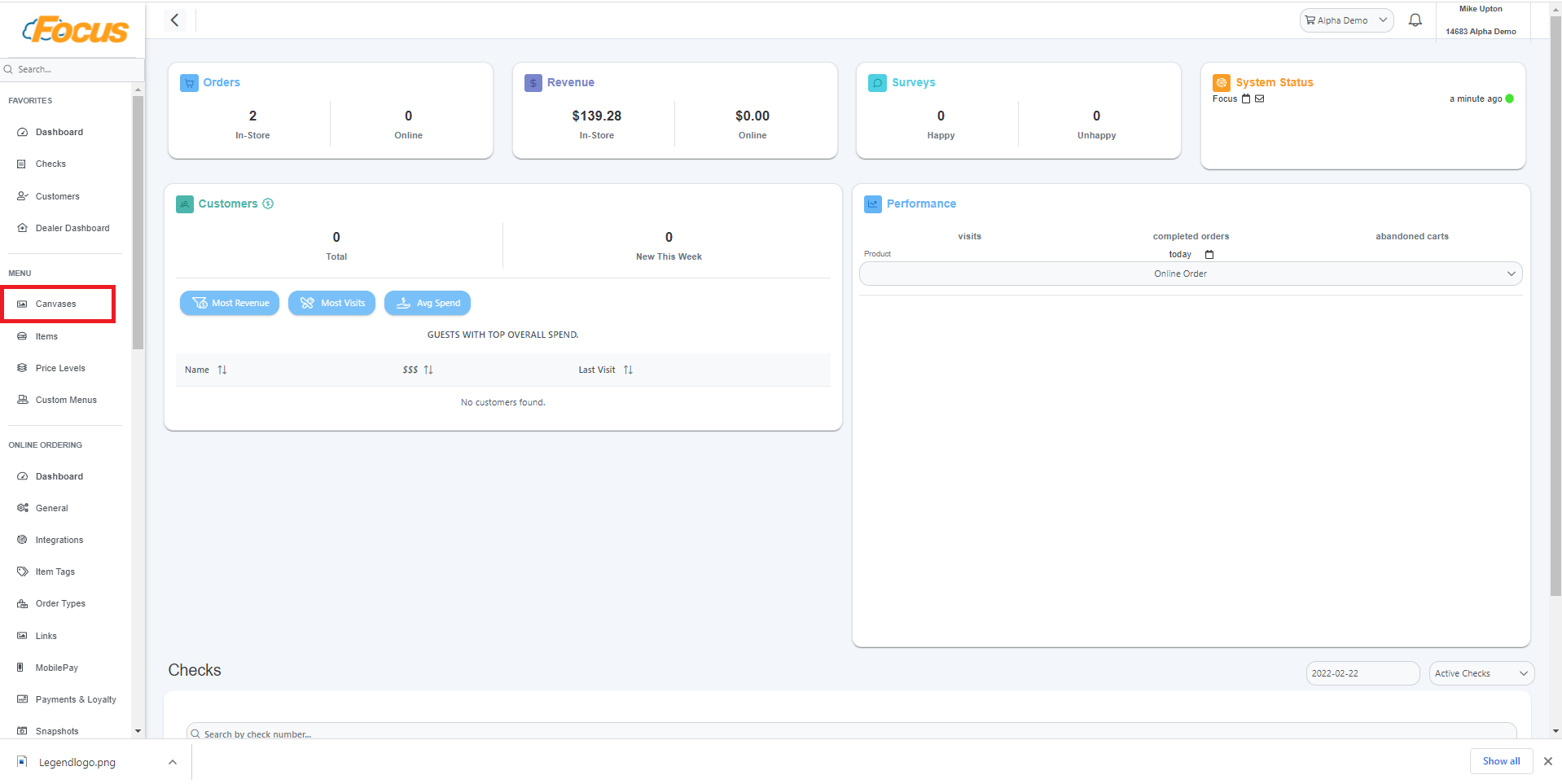Open Custom Menus from the sidebar
This screenshot has width=1562, height=784.
pyautogui.click(x=65, y=400)
